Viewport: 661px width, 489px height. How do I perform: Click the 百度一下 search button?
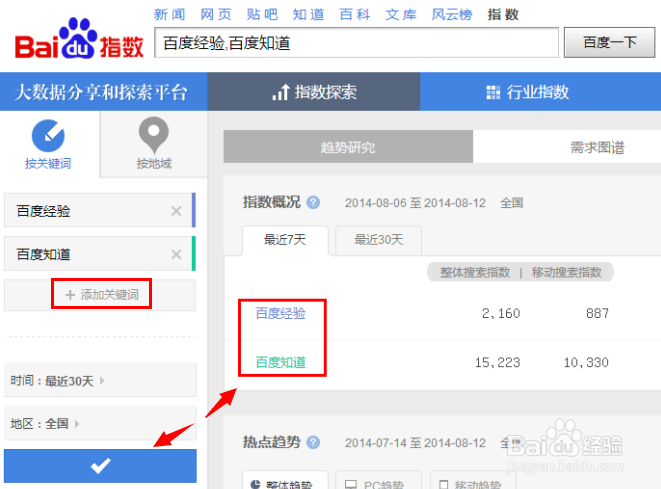click(x=610, y=42)
